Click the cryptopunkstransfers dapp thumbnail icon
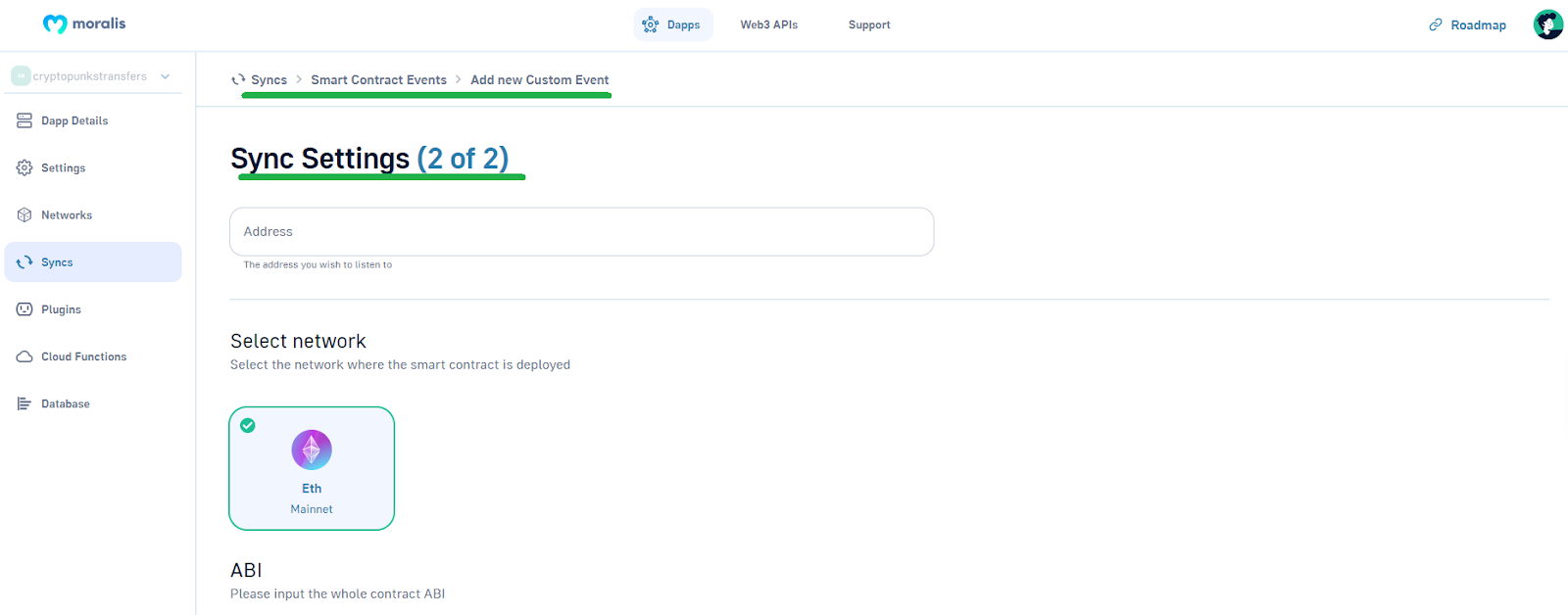Image resolution: width=1568 pixels, height=615 pixels. coord(21,75)
